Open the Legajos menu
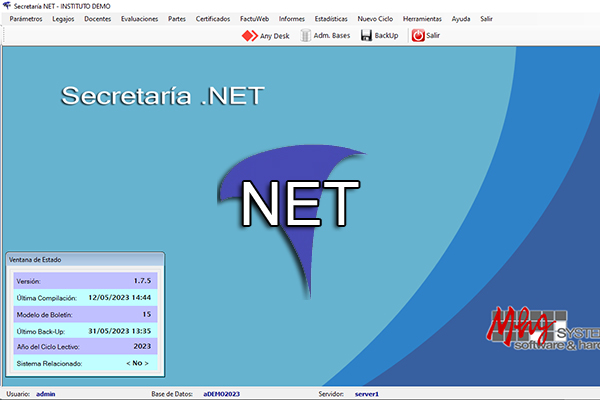600x400 pixels. (63, 19)
